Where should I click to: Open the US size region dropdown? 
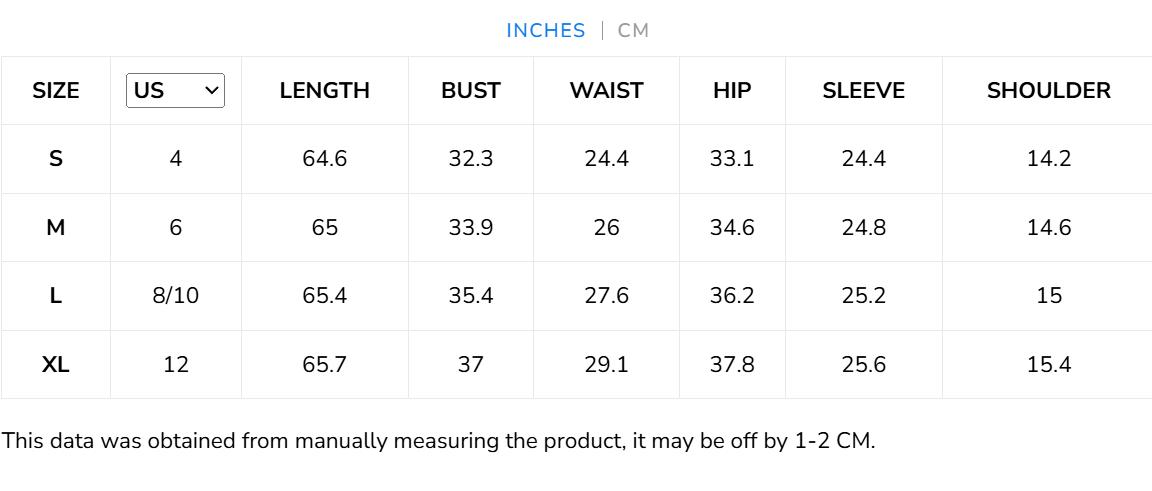(176, 90)
